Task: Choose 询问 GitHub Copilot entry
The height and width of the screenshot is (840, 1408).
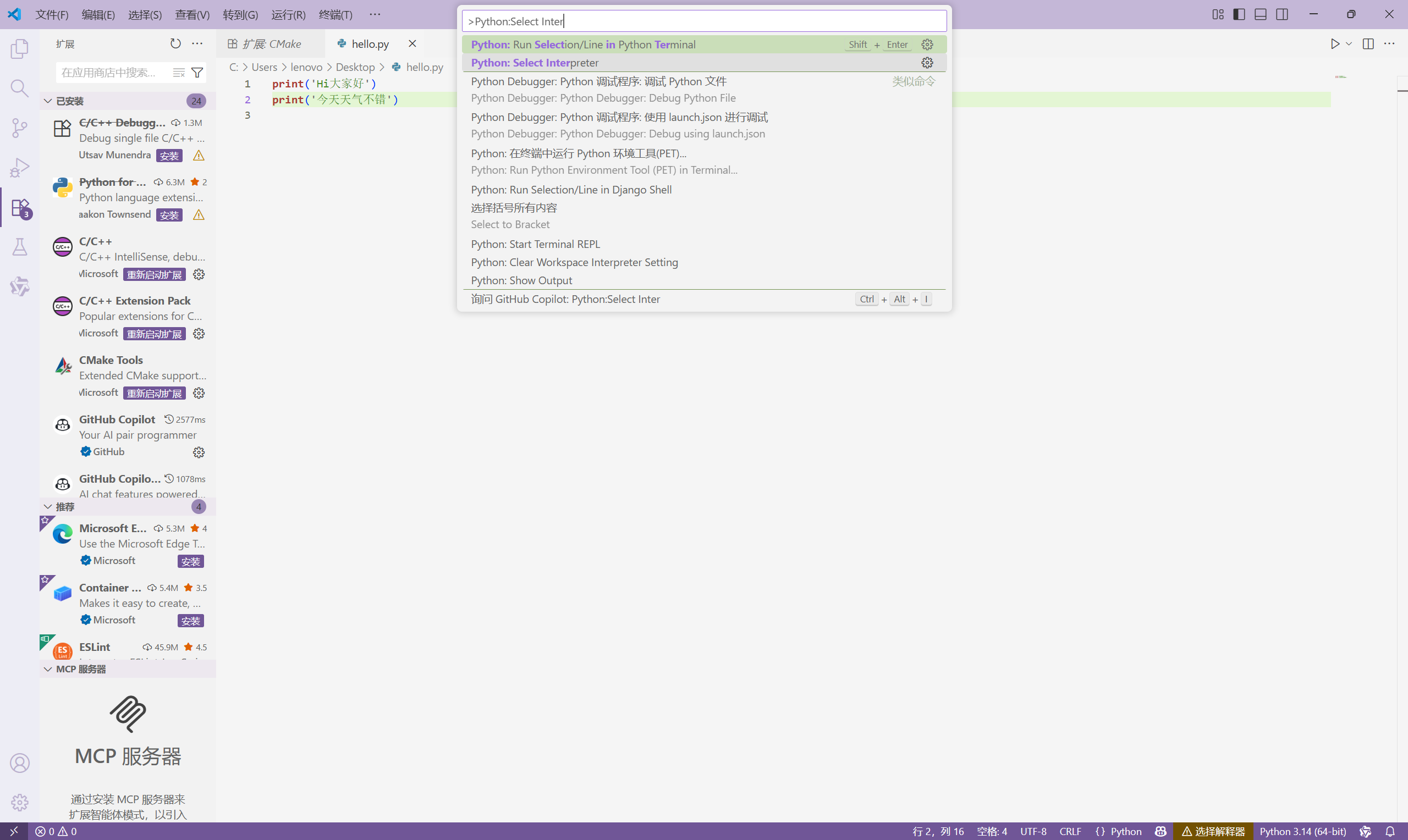Action: pos(703,299)
